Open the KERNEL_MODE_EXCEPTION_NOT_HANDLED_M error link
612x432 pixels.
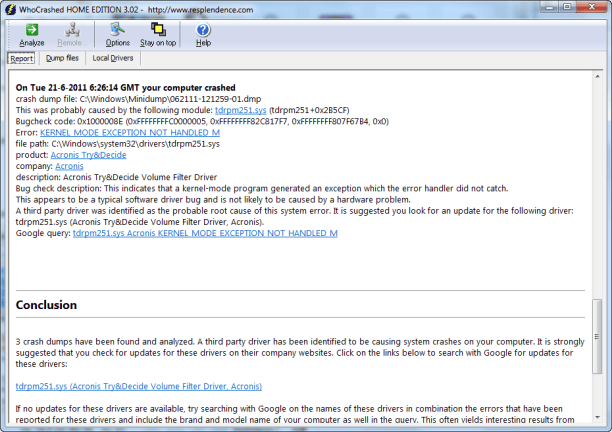130,133
